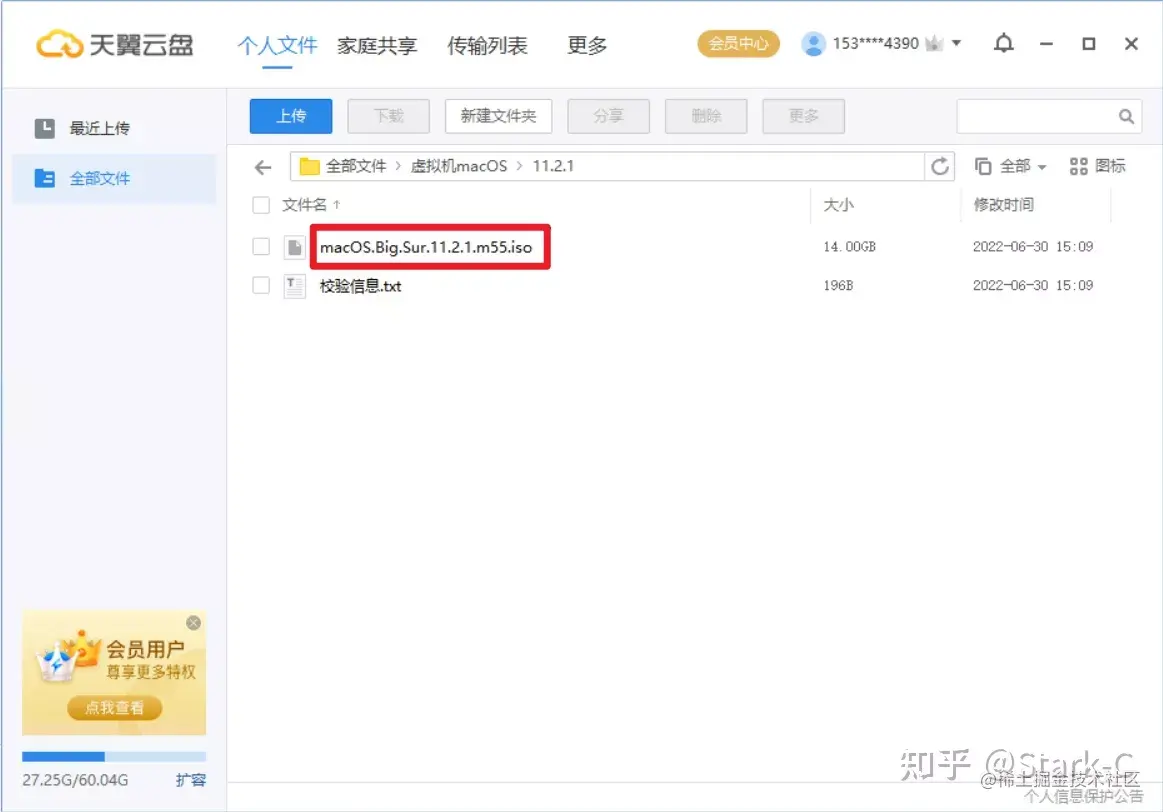The height and width of the screenshot is (812, 1163).
Task: Expand the 全部 filter dropdown
Action: (x=1042, y=167)
